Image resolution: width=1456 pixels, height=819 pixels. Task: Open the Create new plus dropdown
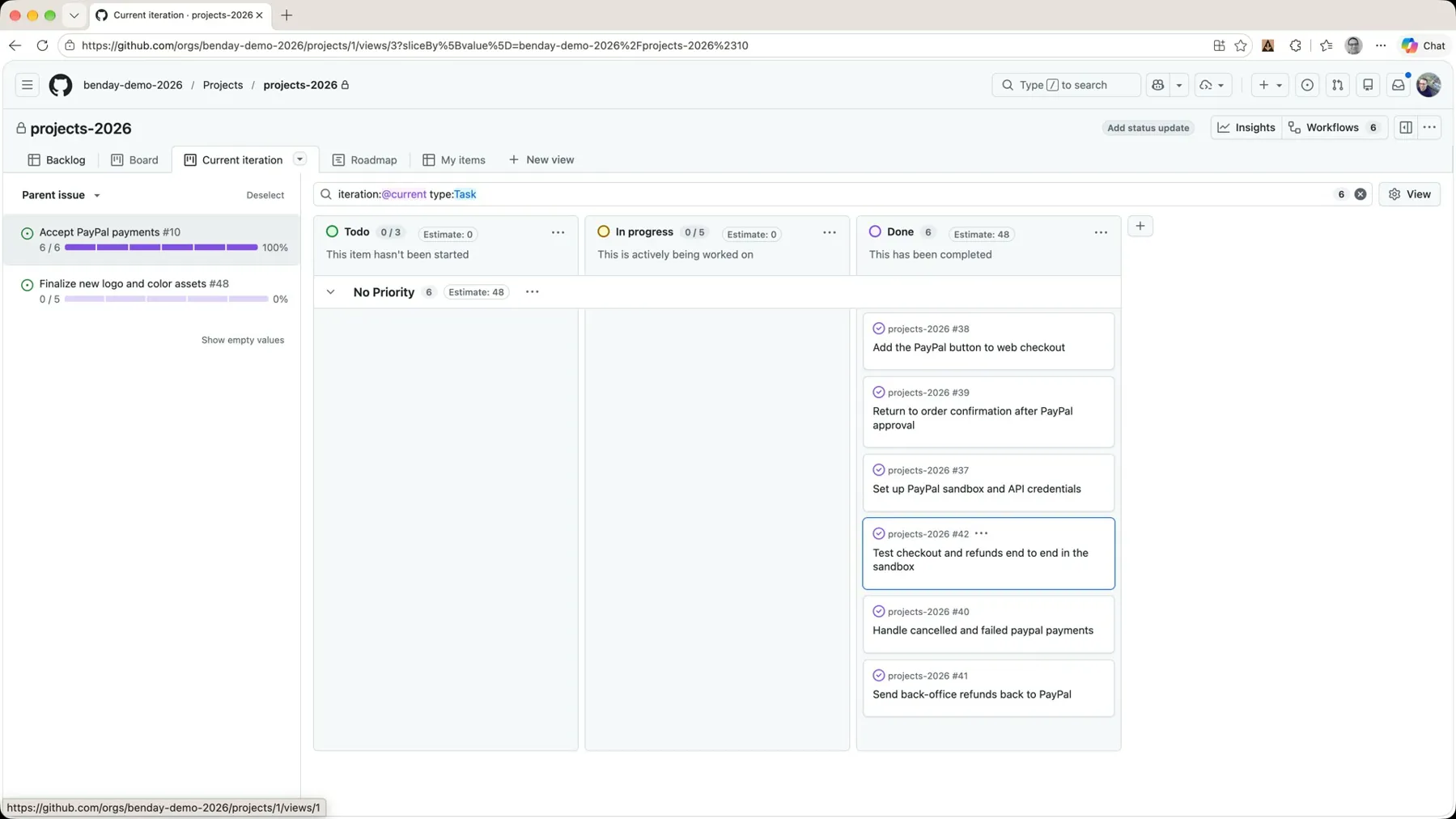coord(1269,85)
